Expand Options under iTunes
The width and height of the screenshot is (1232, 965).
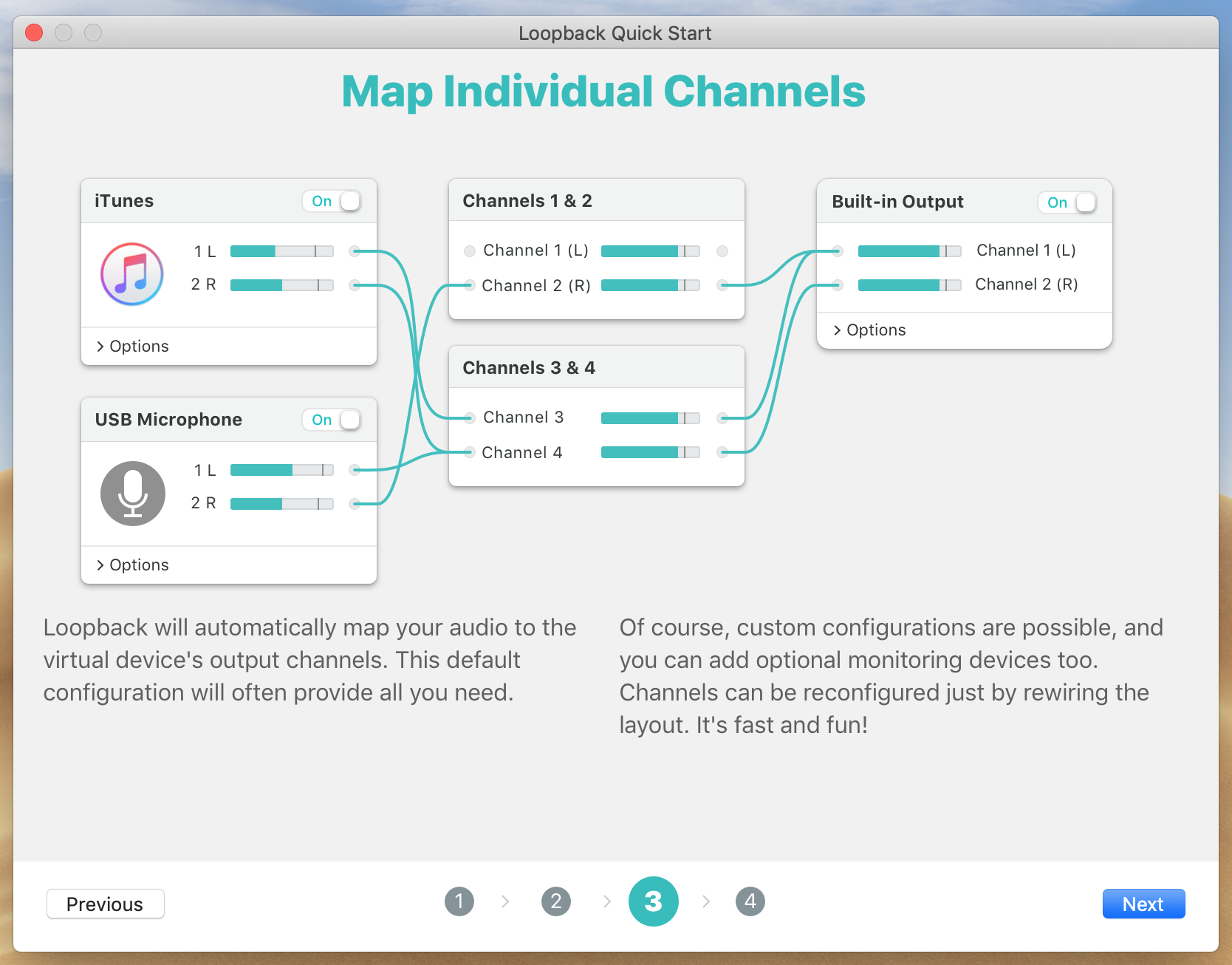pos(132,347)
